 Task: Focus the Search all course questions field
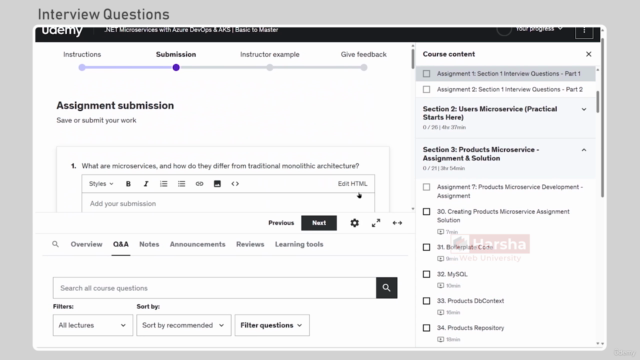coord(215,288)
